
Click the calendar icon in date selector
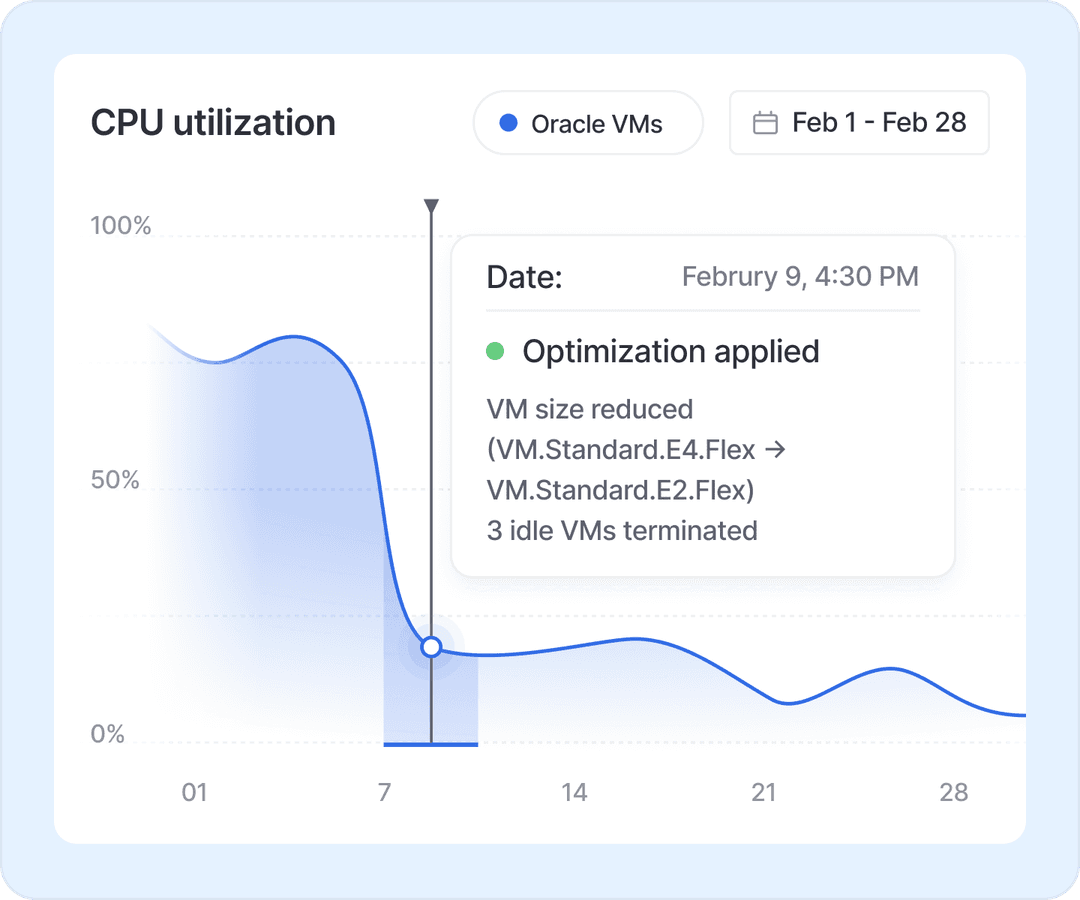(x=765, y=123)
